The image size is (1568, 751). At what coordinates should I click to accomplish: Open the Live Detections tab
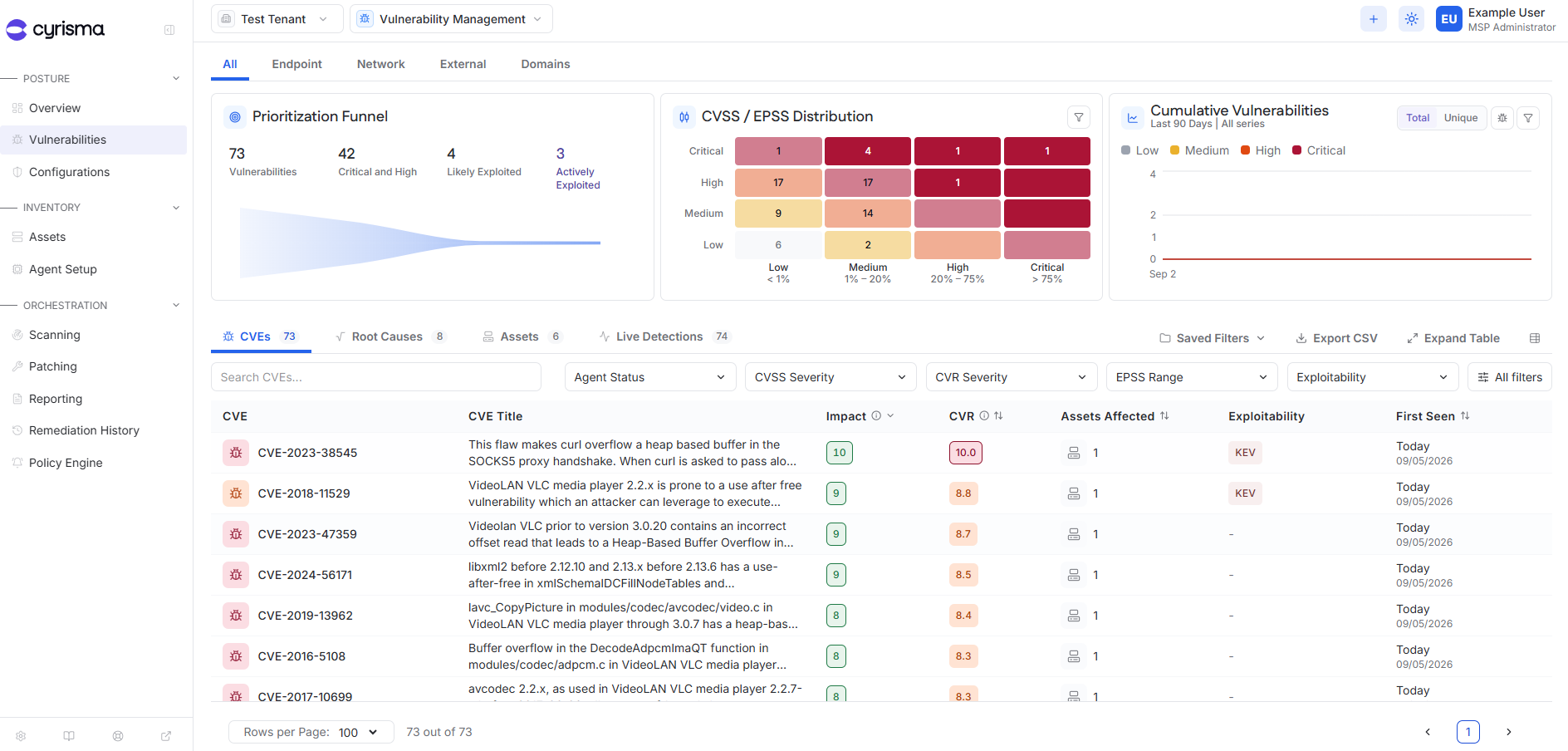coord(664,336)
